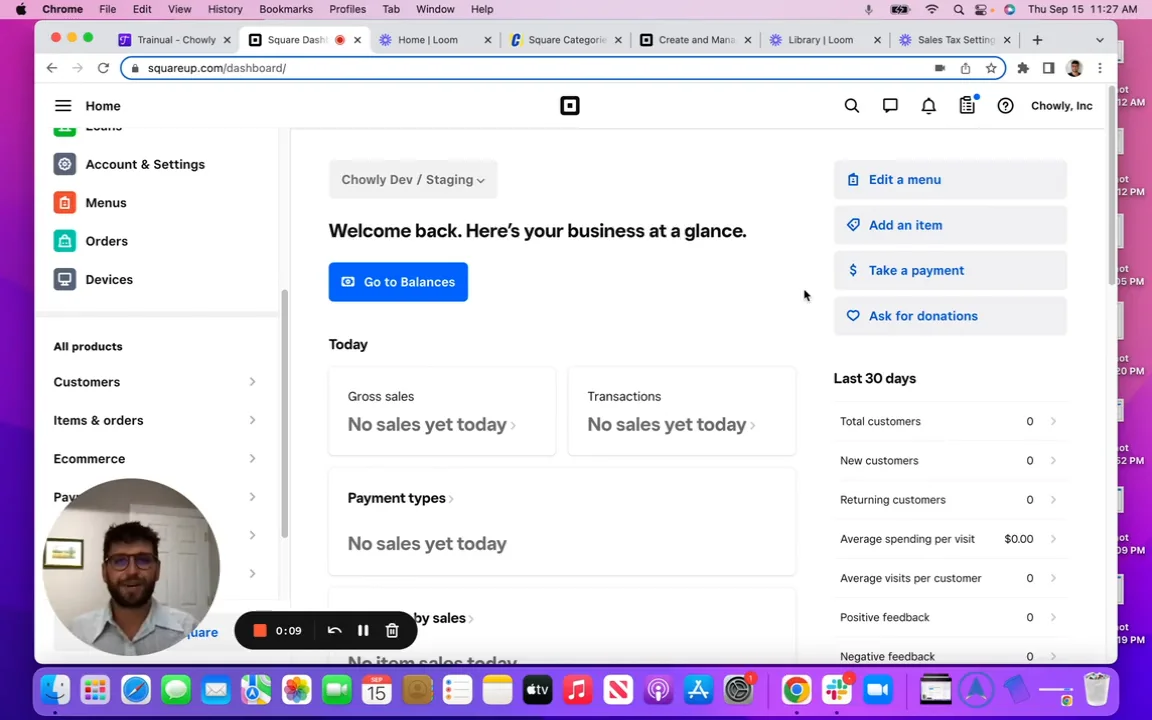Open the Chrome tab search chevron
This screenshot has width=1152, height=720.
pyautogui.click(x=1100, y=40)
